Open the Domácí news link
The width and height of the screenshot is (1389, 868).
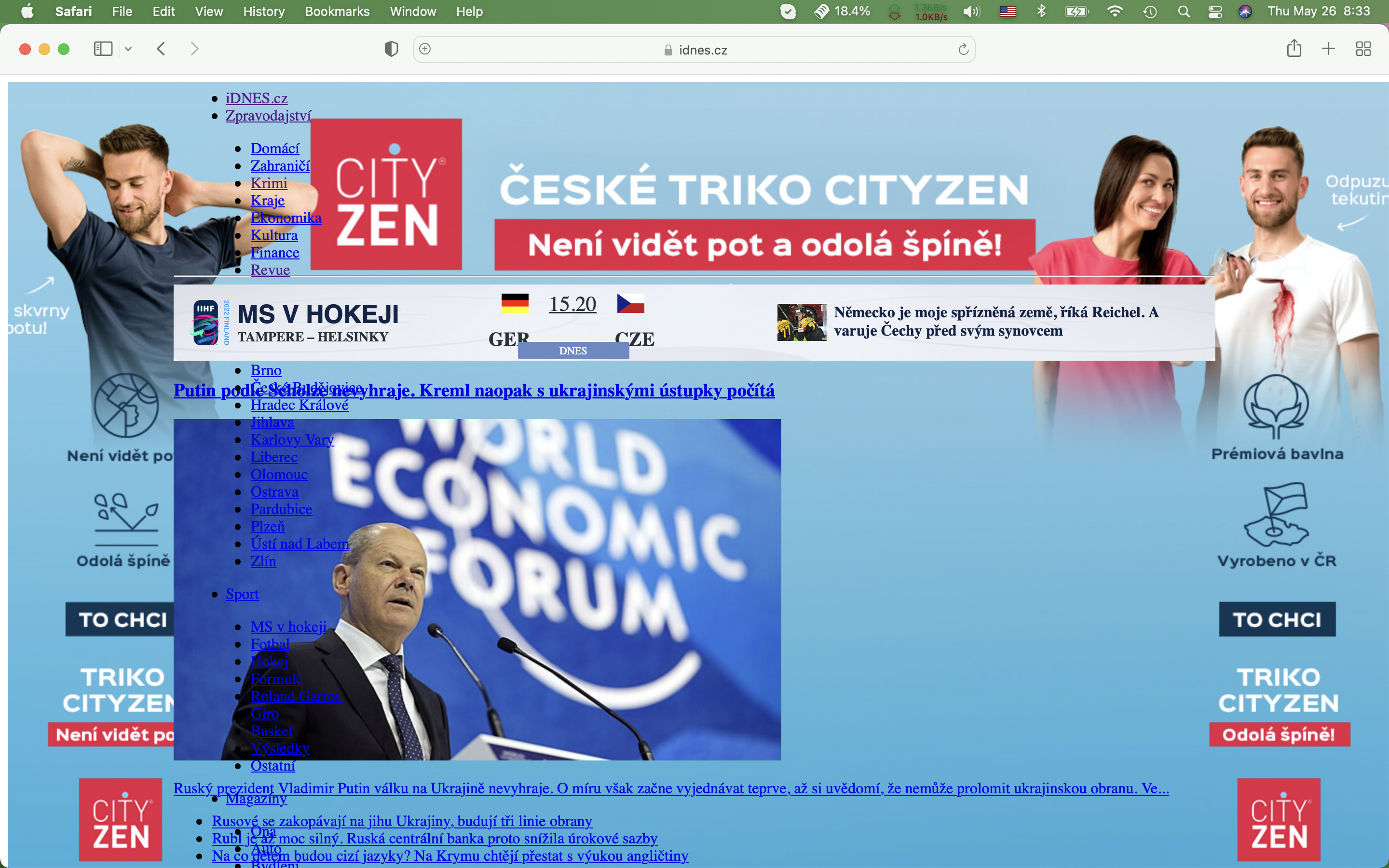(275, 148)
